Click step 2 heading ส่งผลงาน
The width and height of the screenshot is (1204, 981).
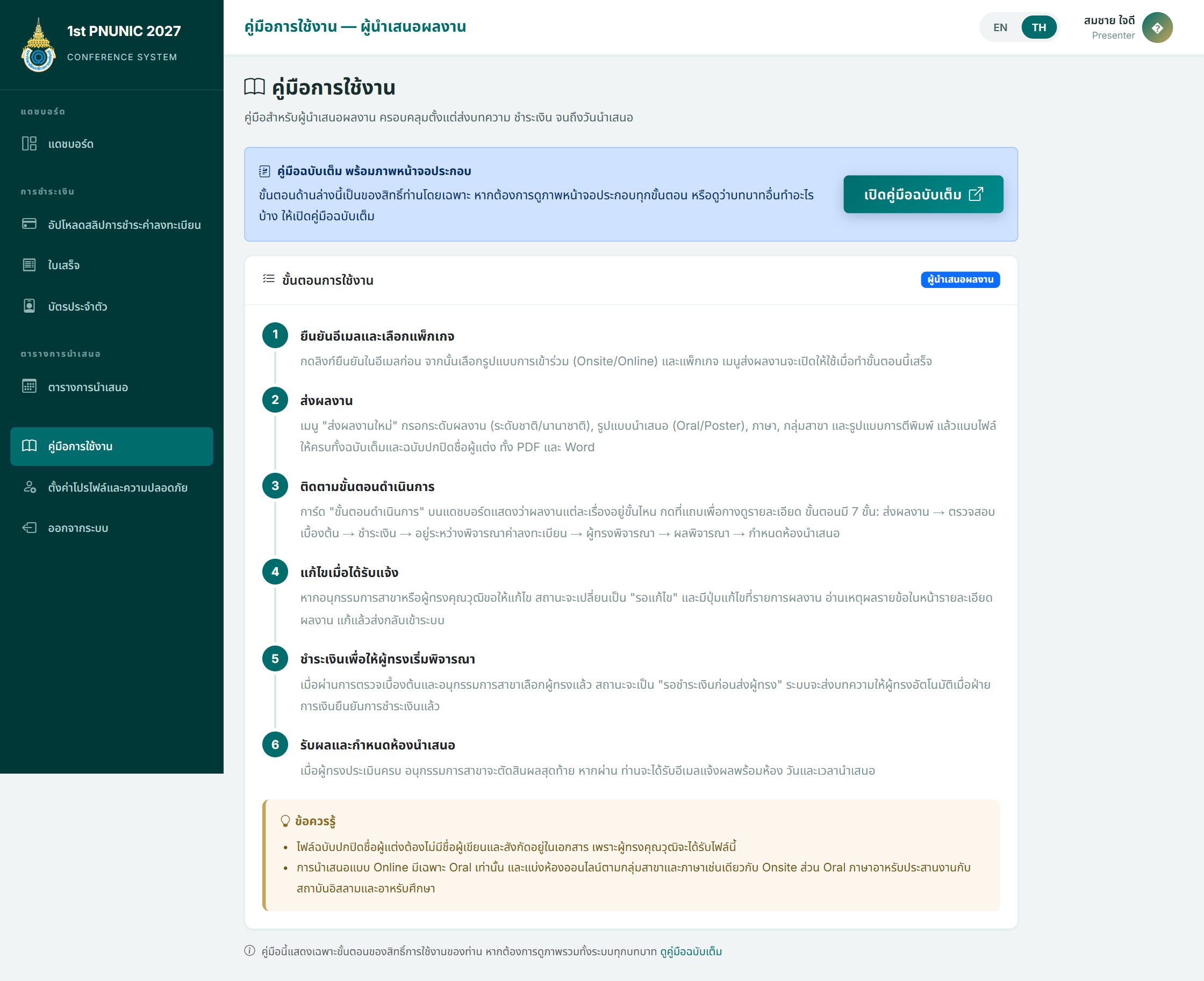tap(326, 401)
